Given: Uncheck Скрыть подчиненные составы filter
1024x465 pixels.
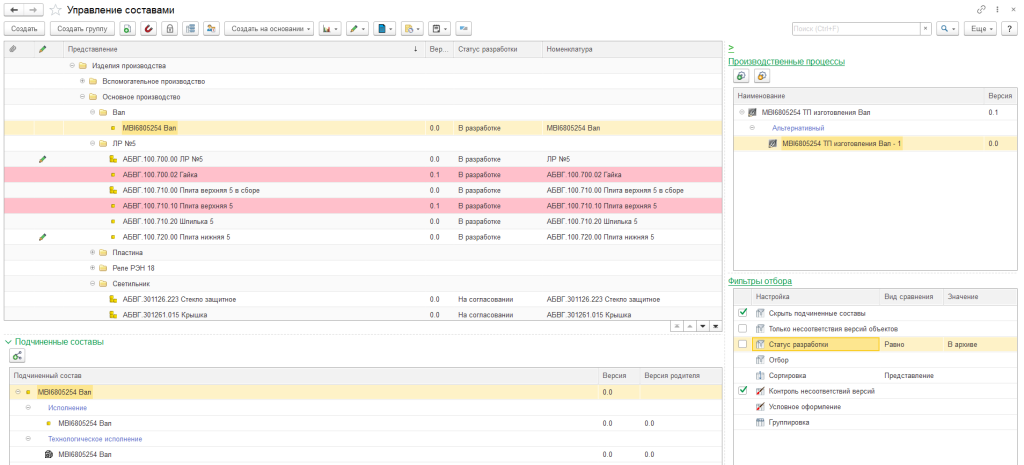Looking at the screenshot, I should [x=742, y=313].
